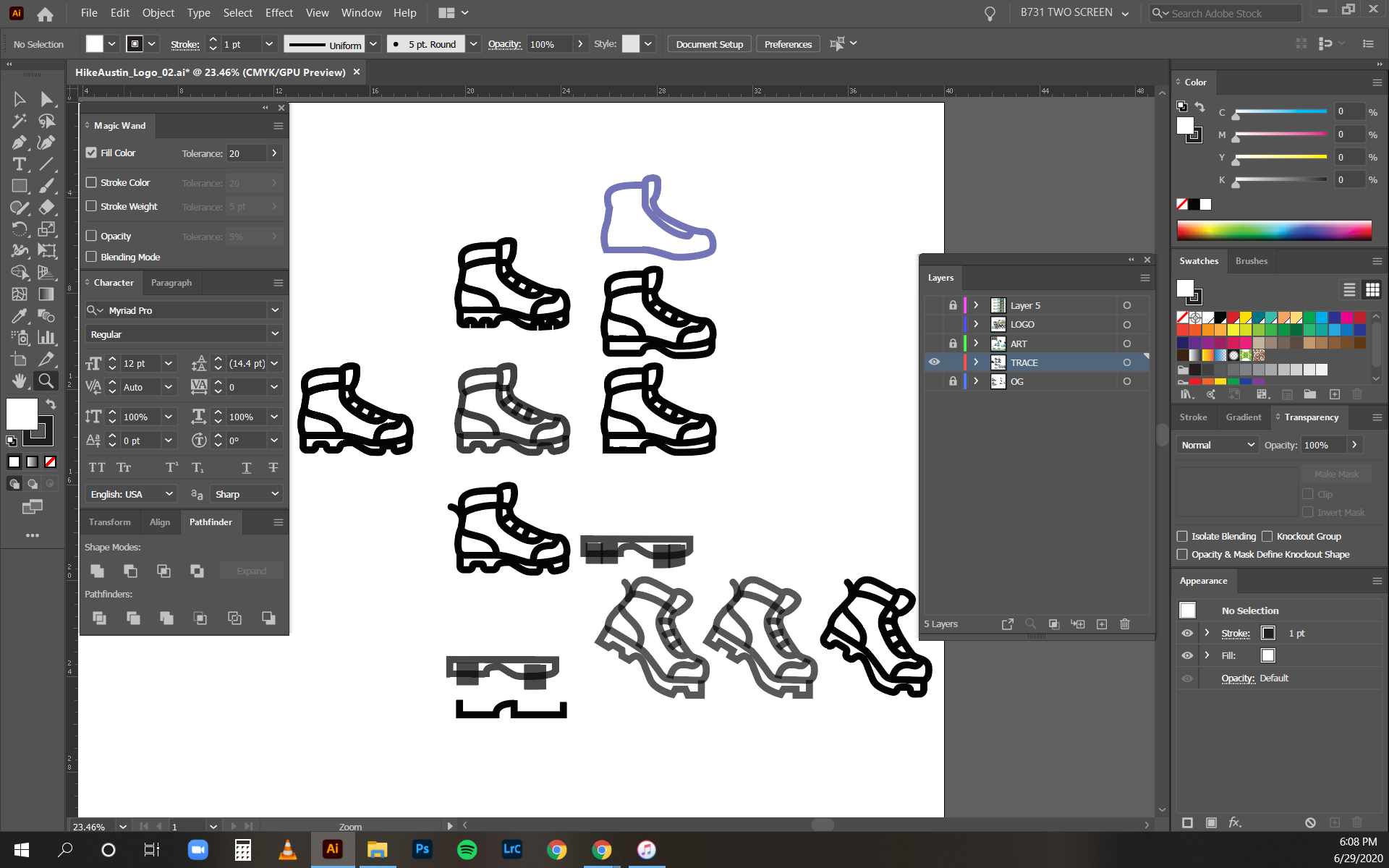The height and width of the screenshot is (868, 1389).
Task: Click the Document Setup button
Action: pyautogui.click(x=709, y=44)
